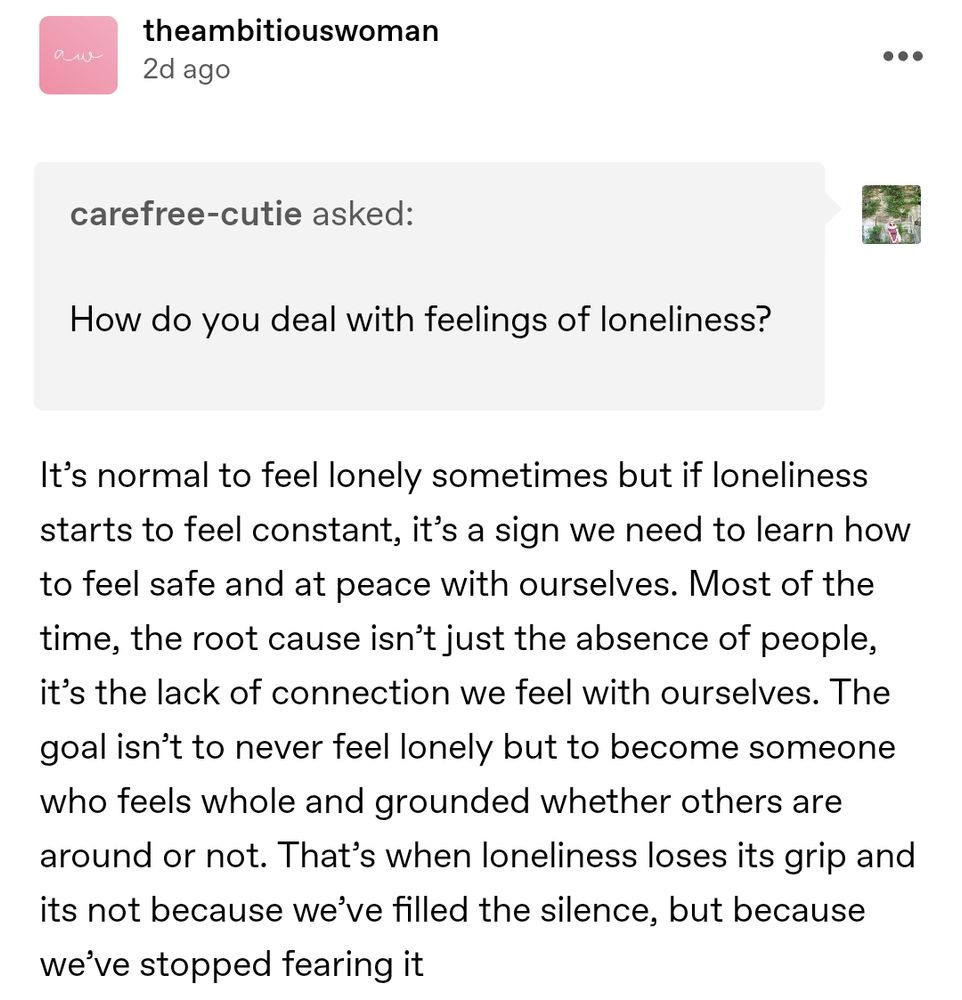Click the line 'time, the root cause isn't just'

point(459,638)
